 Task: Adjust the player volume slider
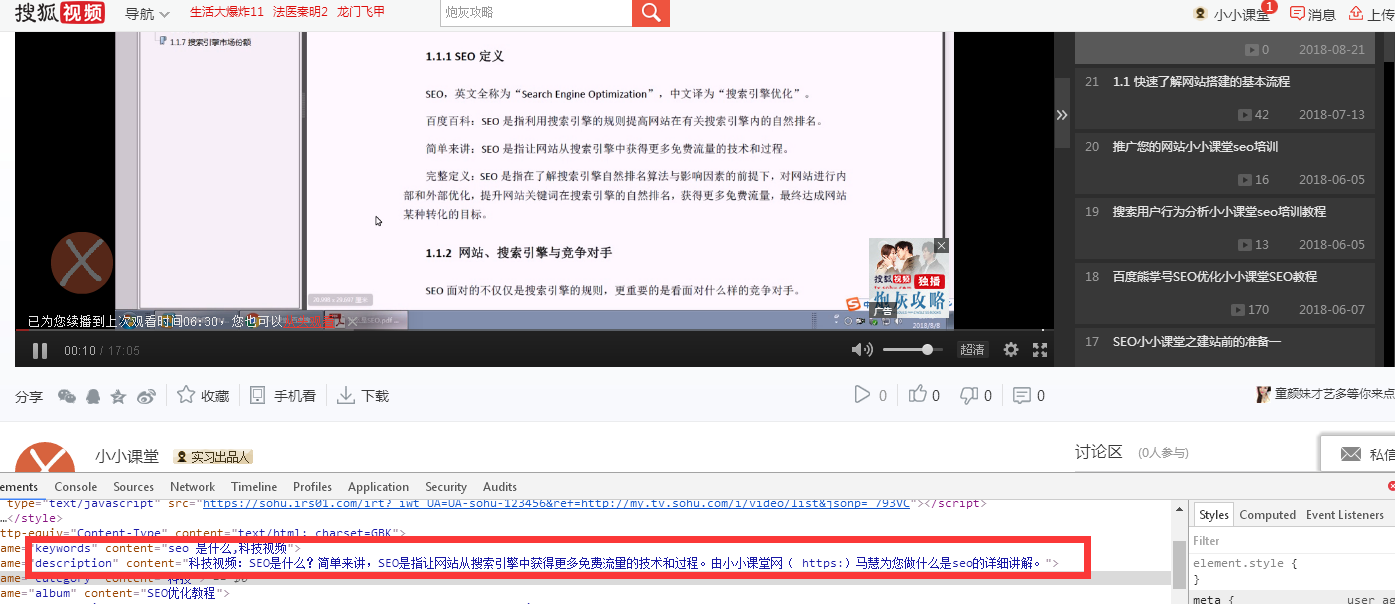[912, 349]
